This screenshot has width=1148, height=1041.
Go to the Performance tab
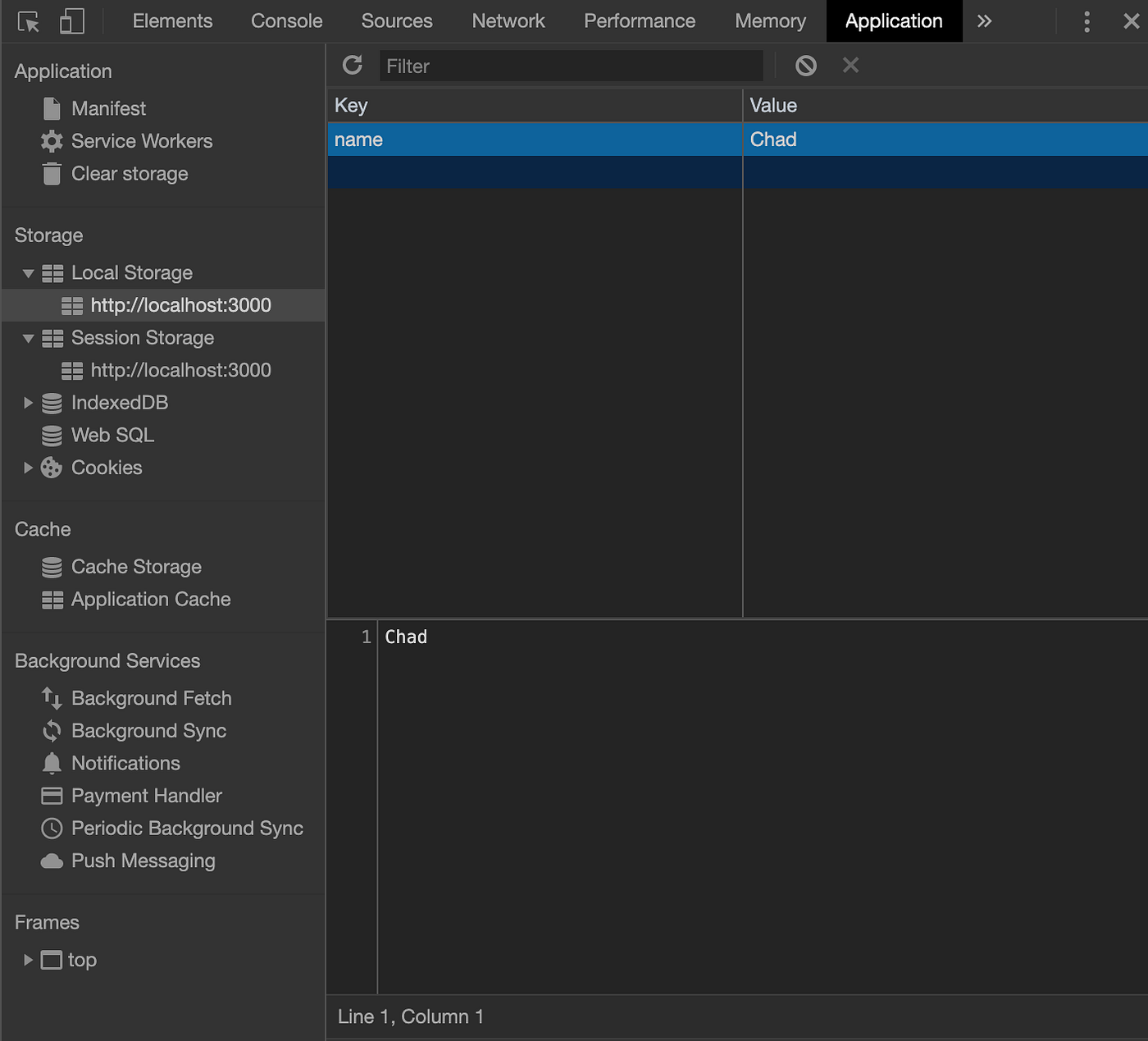pos(640,21)
